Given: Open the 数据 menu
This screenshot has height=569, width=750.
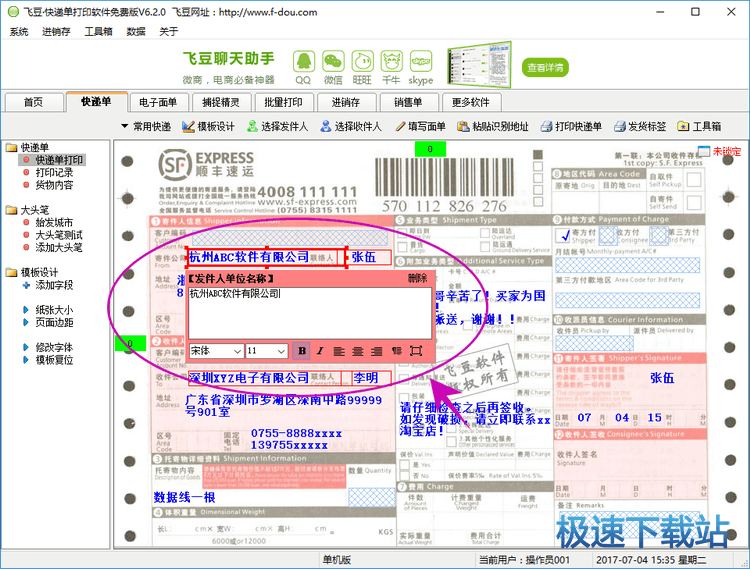Looking at the screenshot, I should click(x=135, y=32).
